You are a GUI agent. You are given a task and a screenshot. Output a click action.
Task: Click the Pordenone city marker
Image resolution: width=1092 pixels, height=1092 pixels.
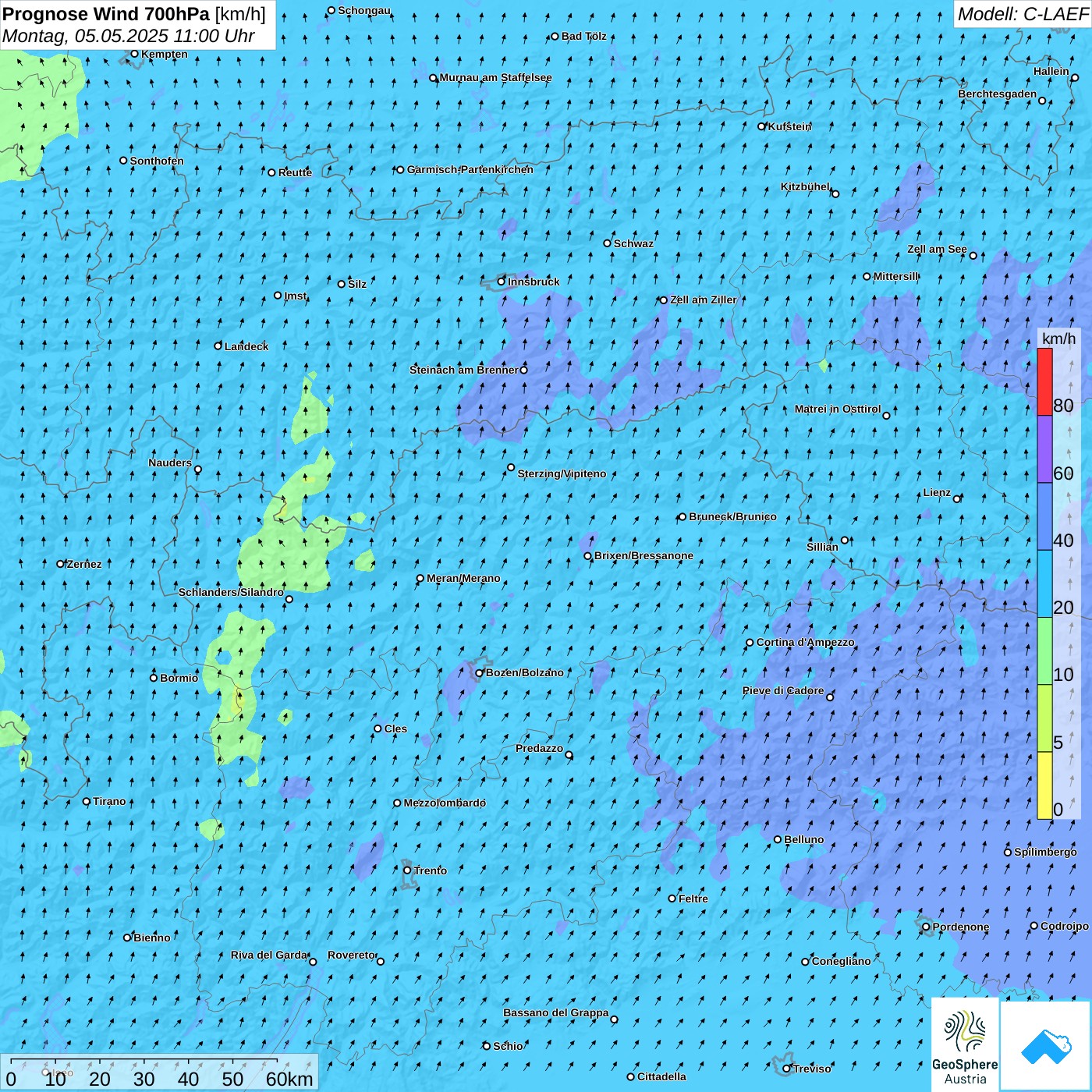pyautogui.click(x=926, y=927)
